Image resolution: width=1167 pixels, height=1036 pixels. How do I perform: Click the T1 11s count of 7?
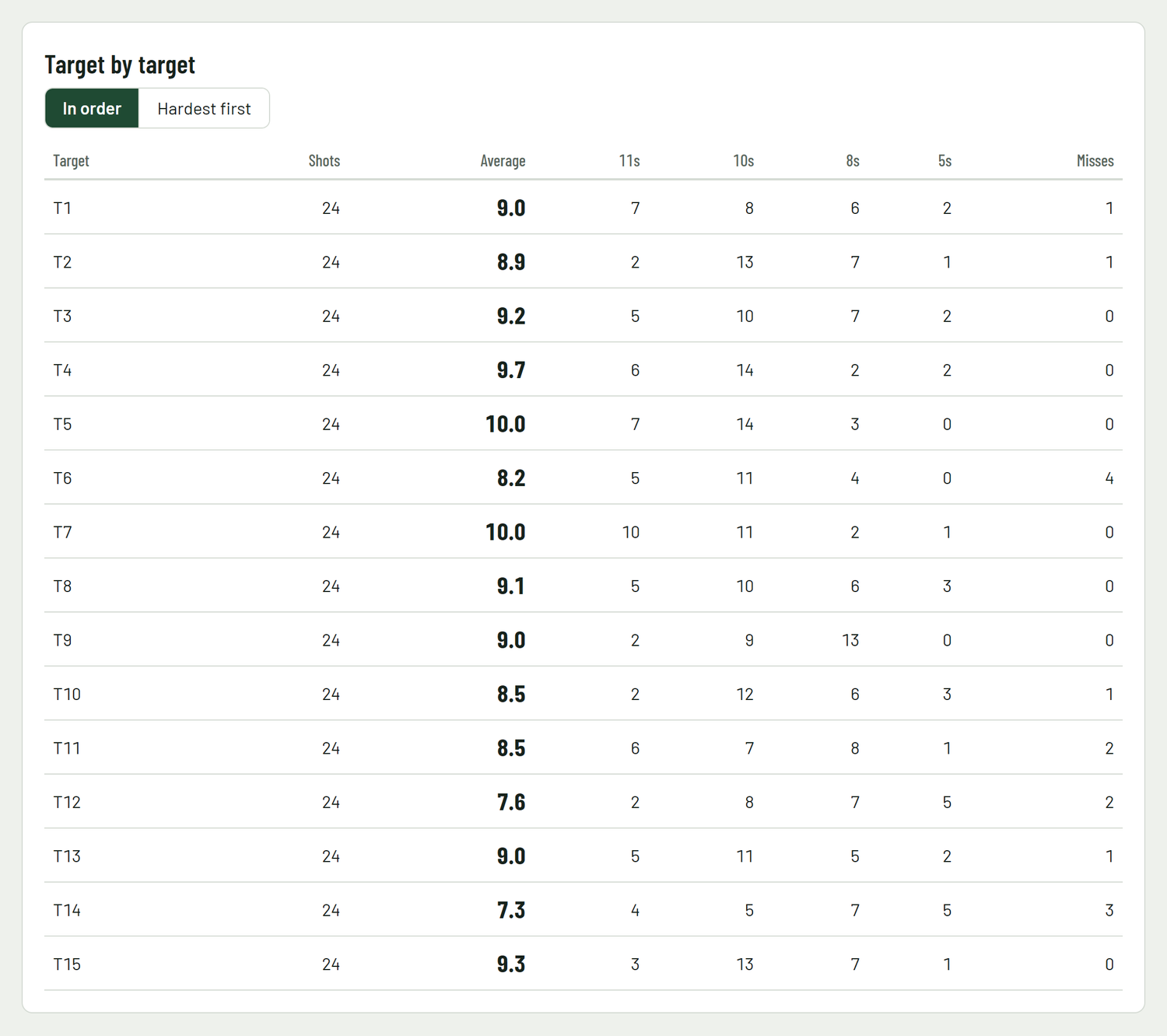(636, 208)
